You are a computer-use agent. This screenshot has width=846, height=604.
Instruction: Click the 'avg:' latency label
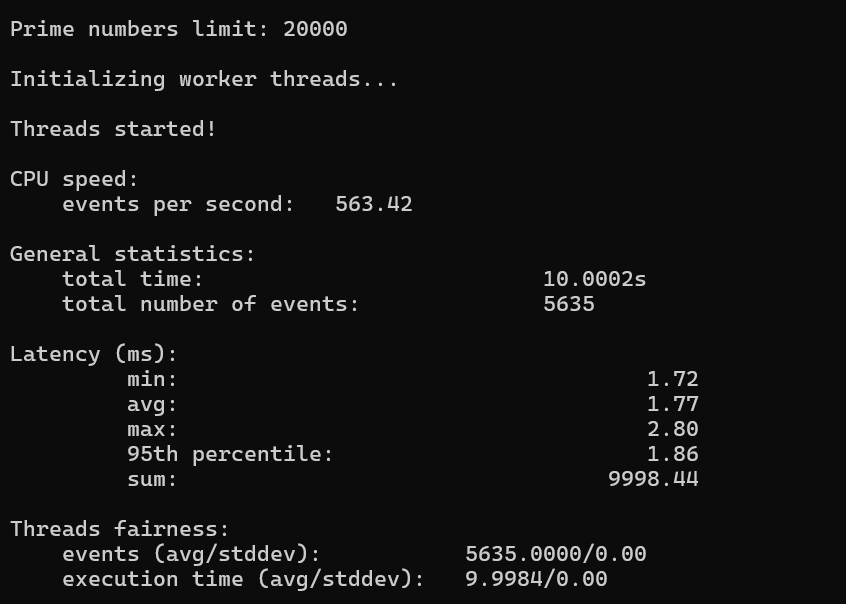click(152, 405)
